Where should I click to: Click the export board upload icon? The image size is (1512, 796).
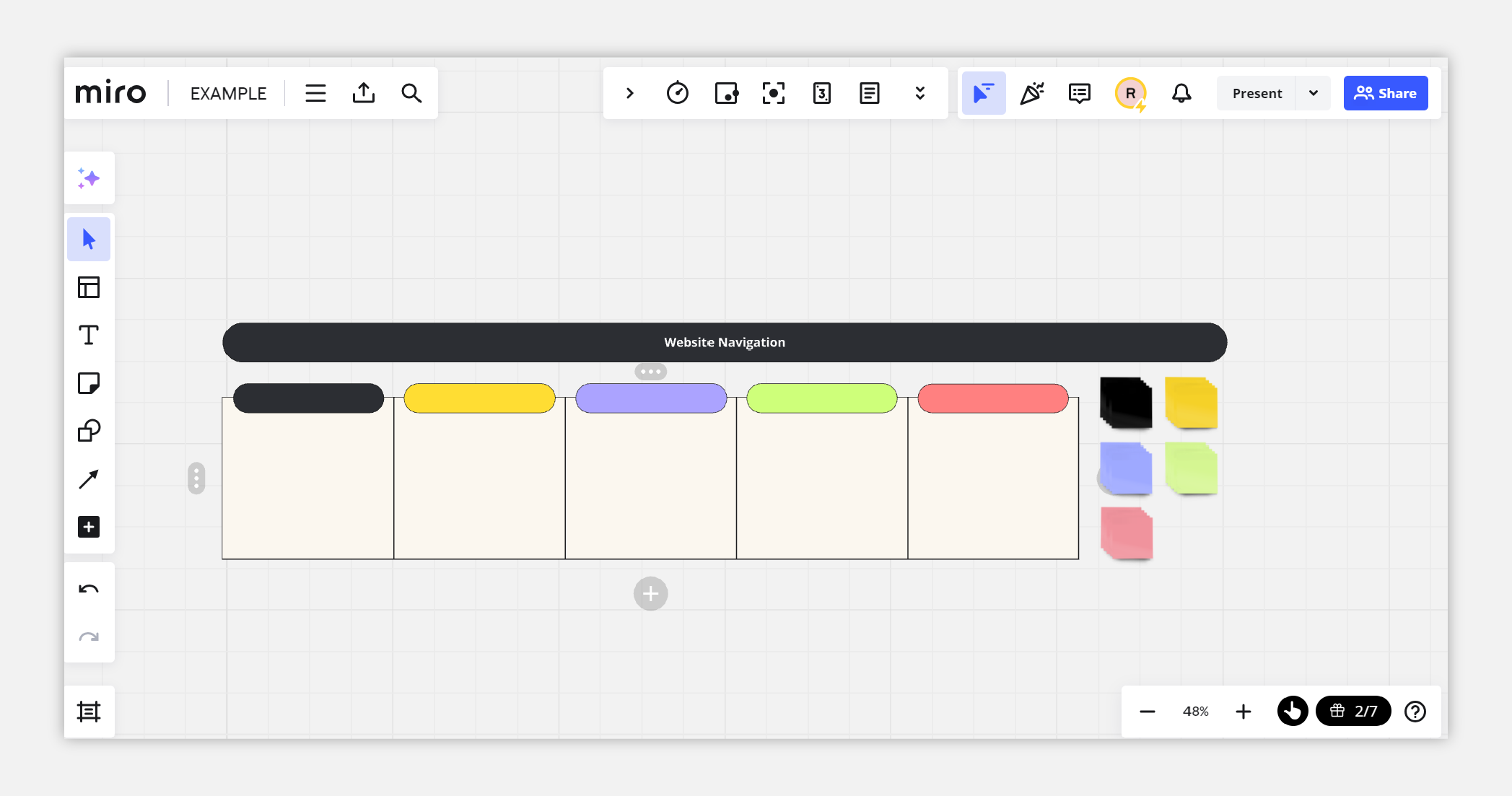tap(363, 93)
